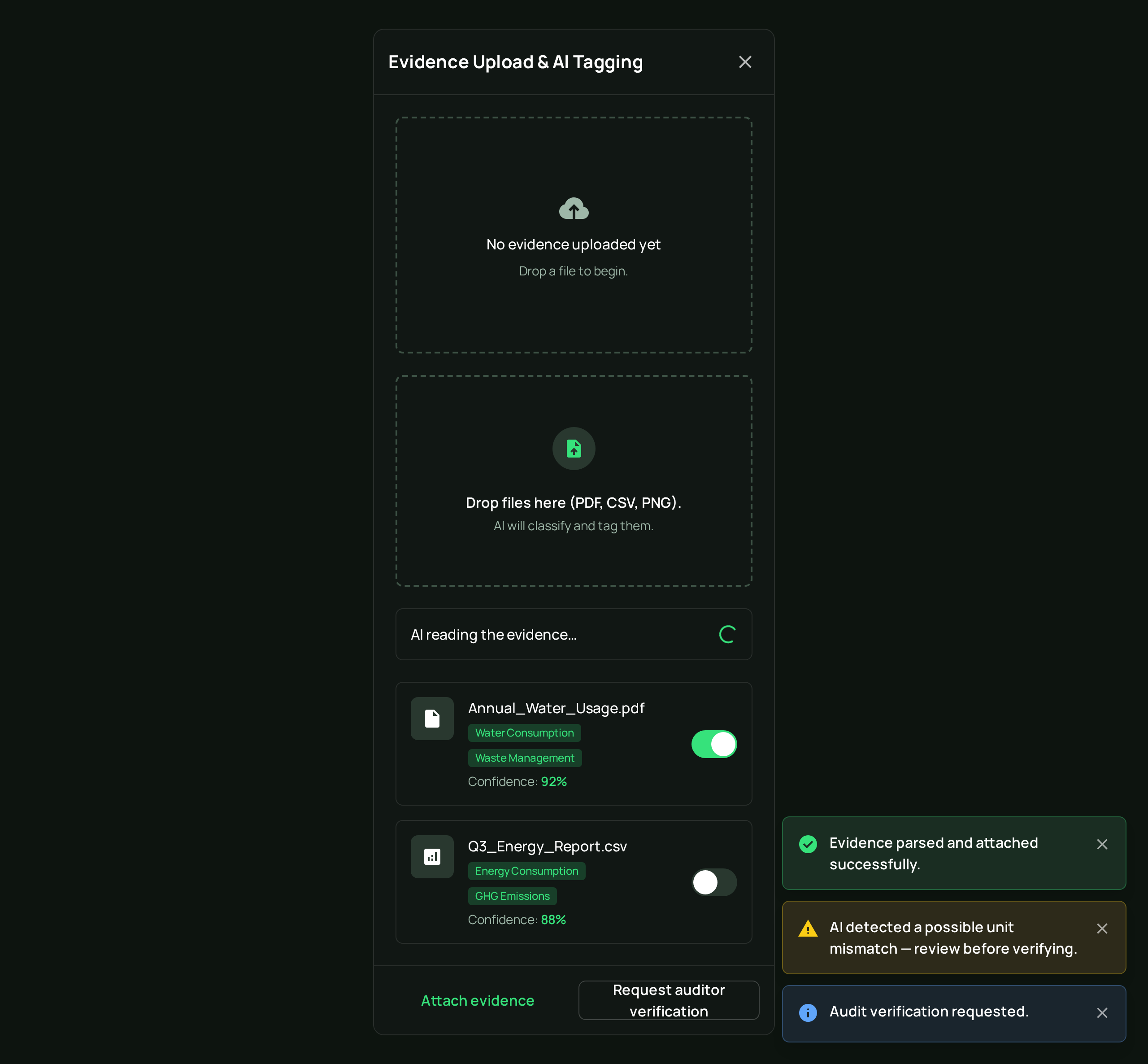Dismiss the unit mismatch warning toast

tap(1102, 929)
